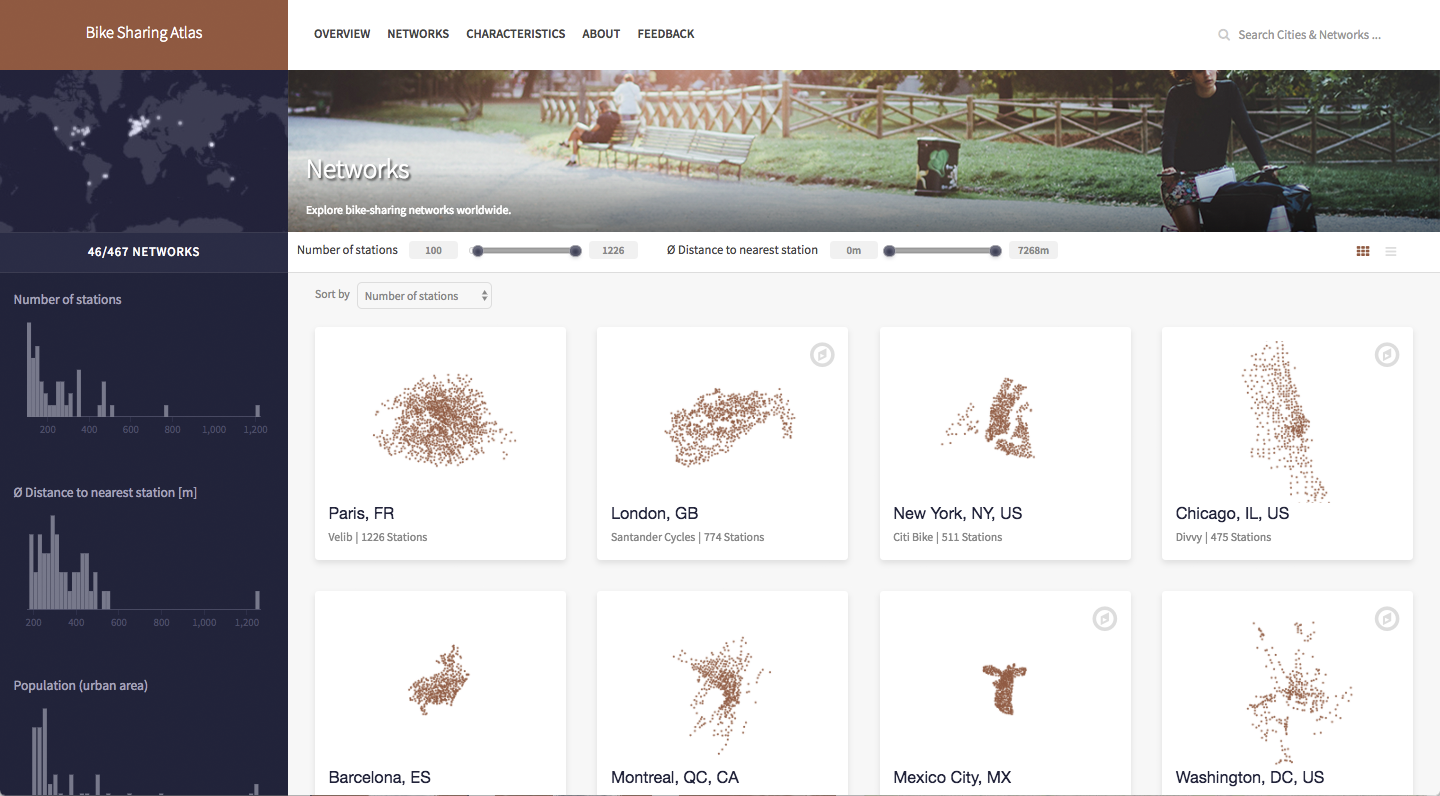Click the search magnifier icon
Image resolution: width=1440 pixels, height=796 pixels.
[x=1223, y=35]
